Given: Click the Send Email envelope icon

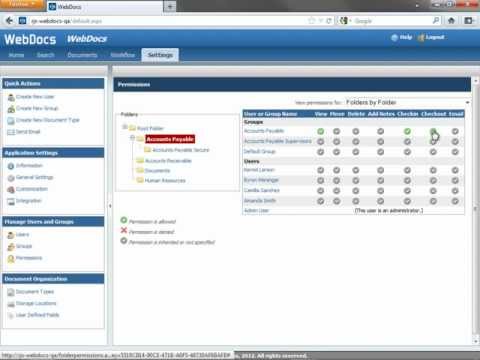Looking at the screenshot, I should [11, 132].
